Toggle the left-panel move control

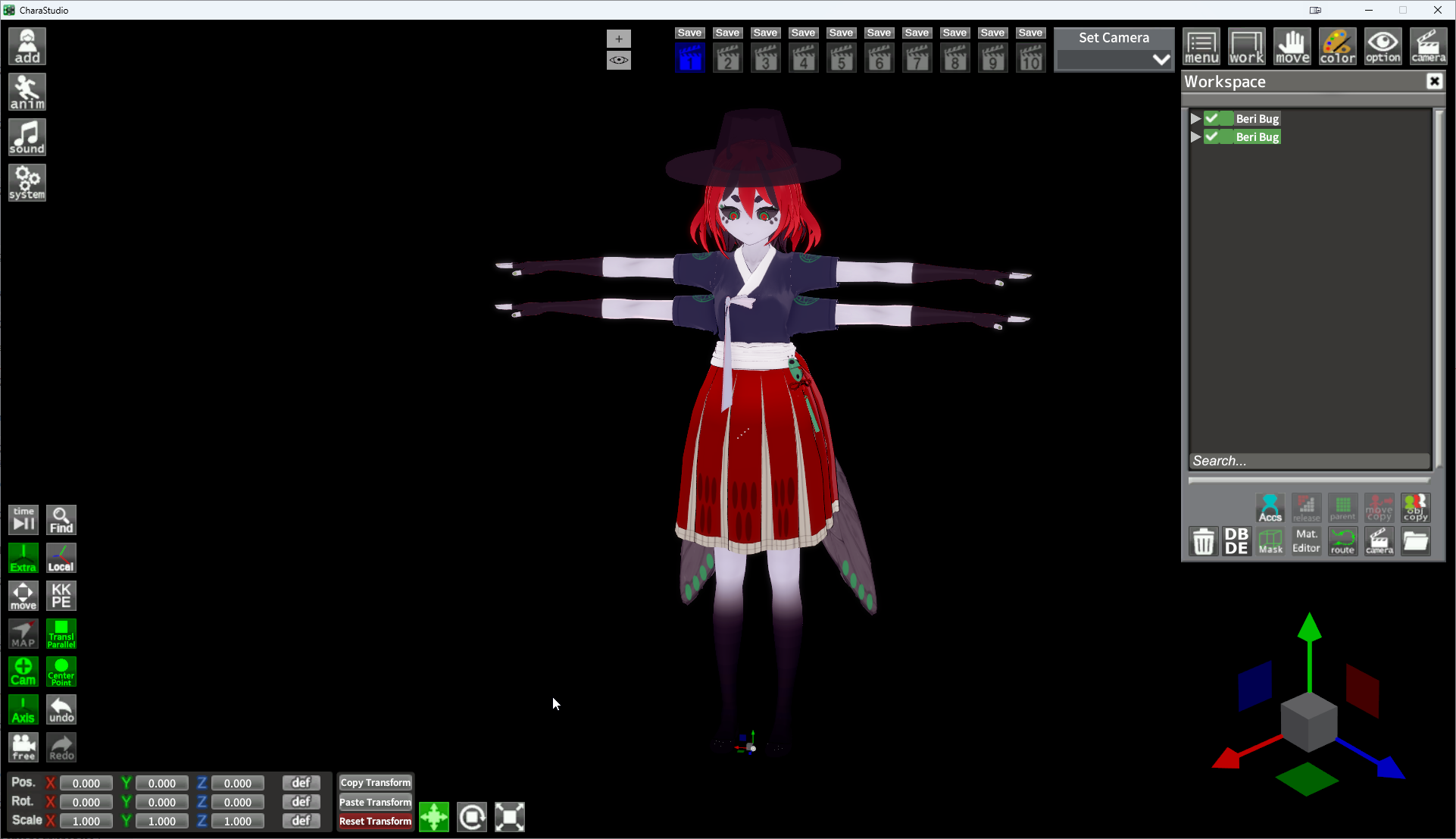pyautogui.click(x=23, y=596)
